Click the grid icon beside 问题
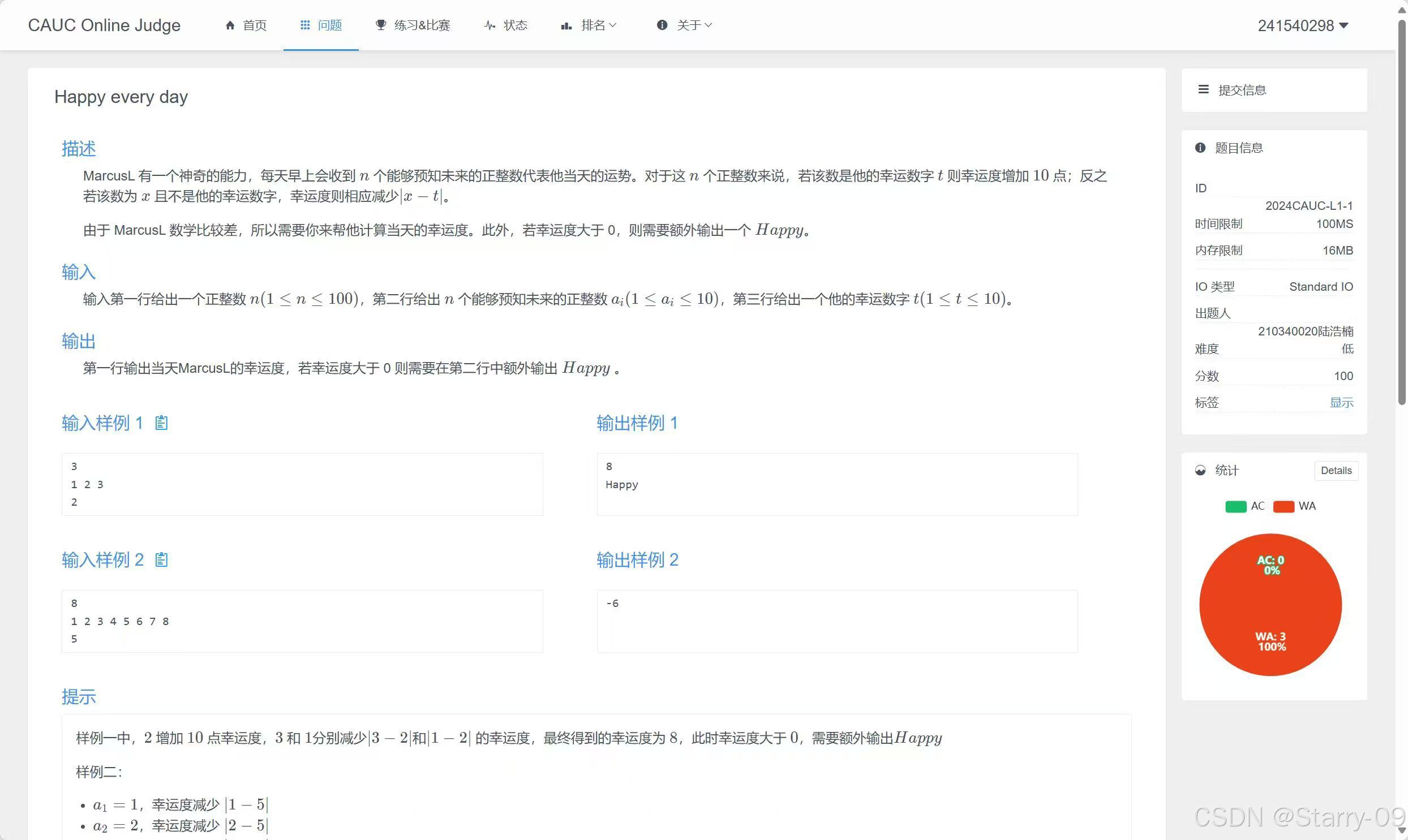The width and height of the screenshot is (1408, 840). 304,25
